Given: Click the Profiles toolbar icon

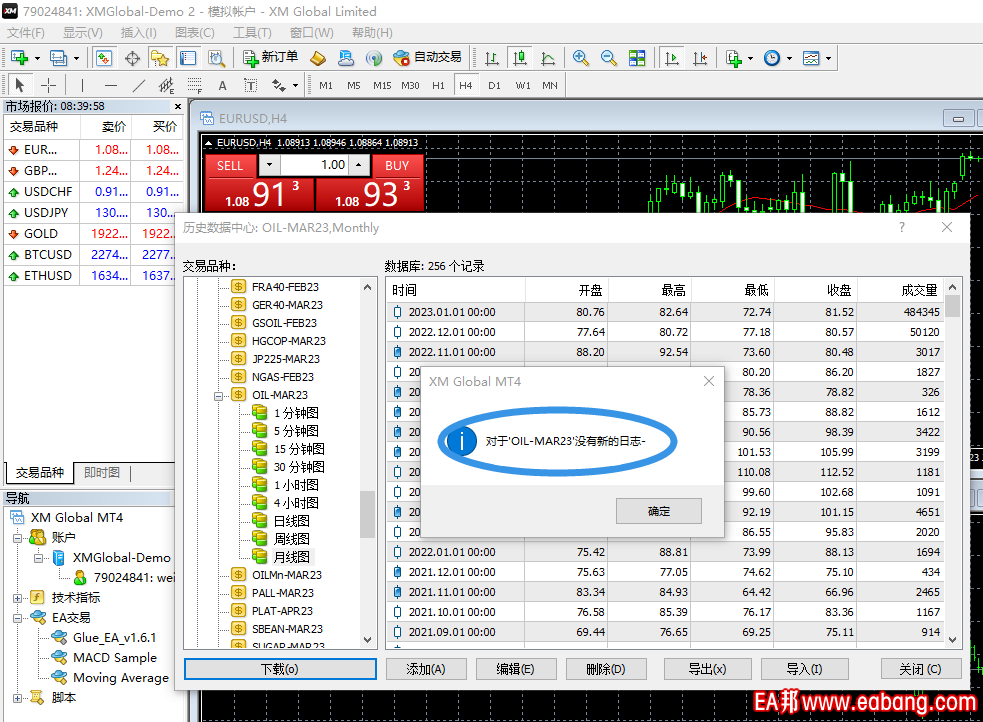Looking at the screenshot, I should pos(58,58).
